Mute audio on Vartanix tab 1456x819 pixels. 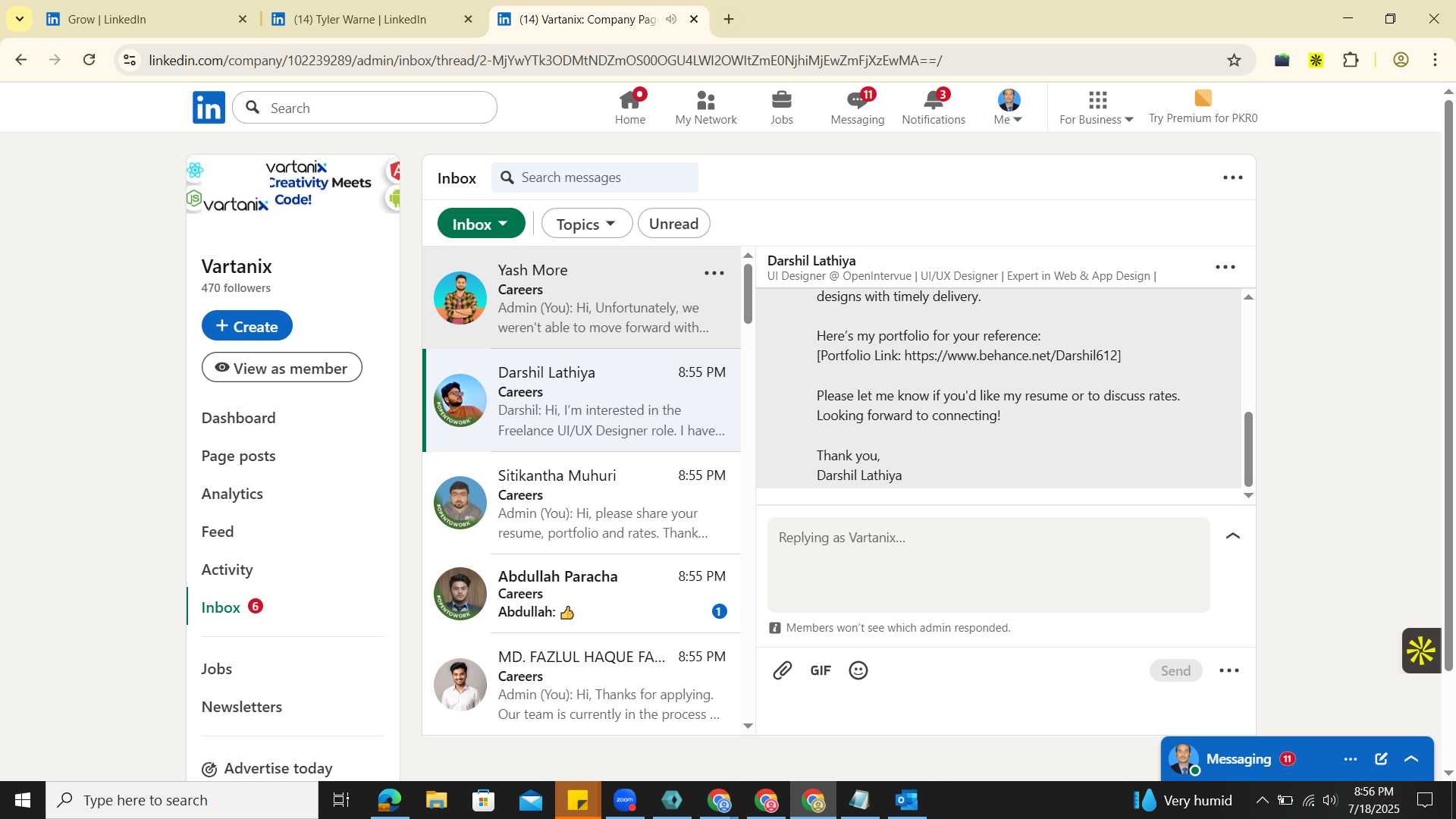pyautogui.click(x=670, y=19)
